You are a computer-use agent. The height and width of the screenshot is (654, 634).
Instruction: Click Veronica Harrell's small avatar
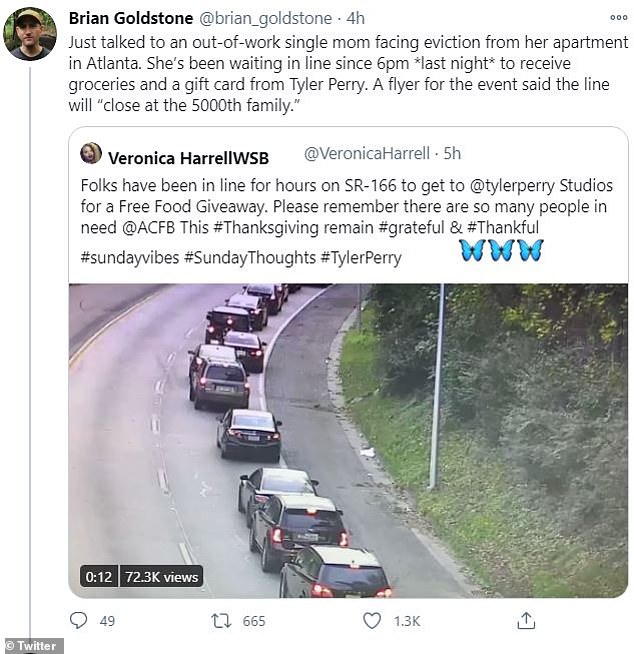click(x=91, y=154)
